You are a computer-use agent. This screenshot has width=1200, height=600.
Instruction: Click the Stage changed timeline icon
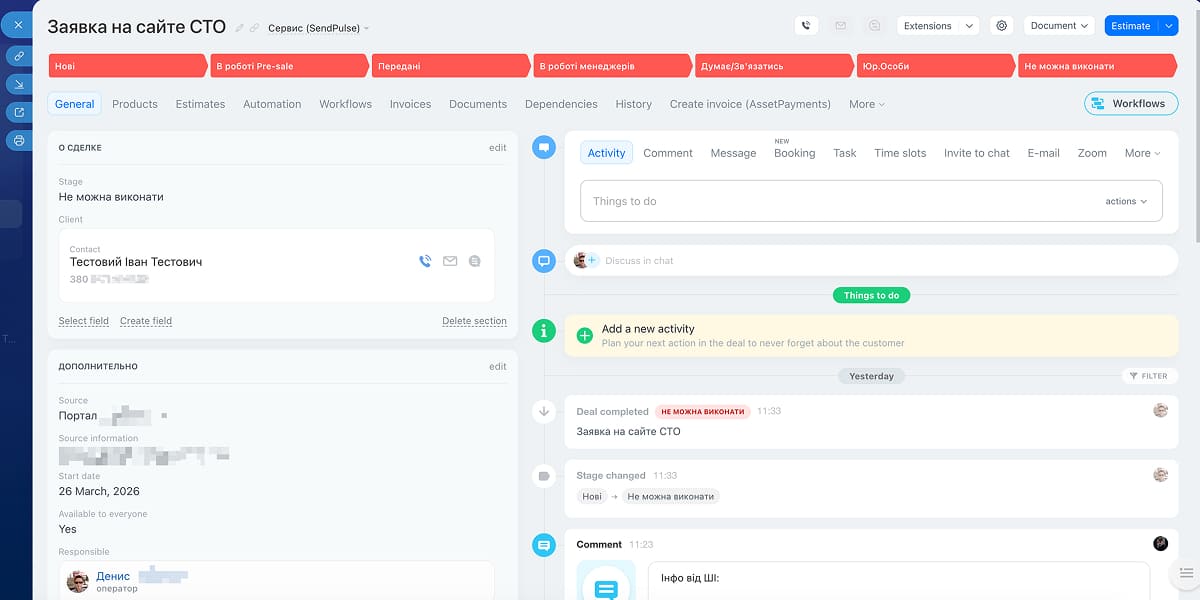click(544, 476)
